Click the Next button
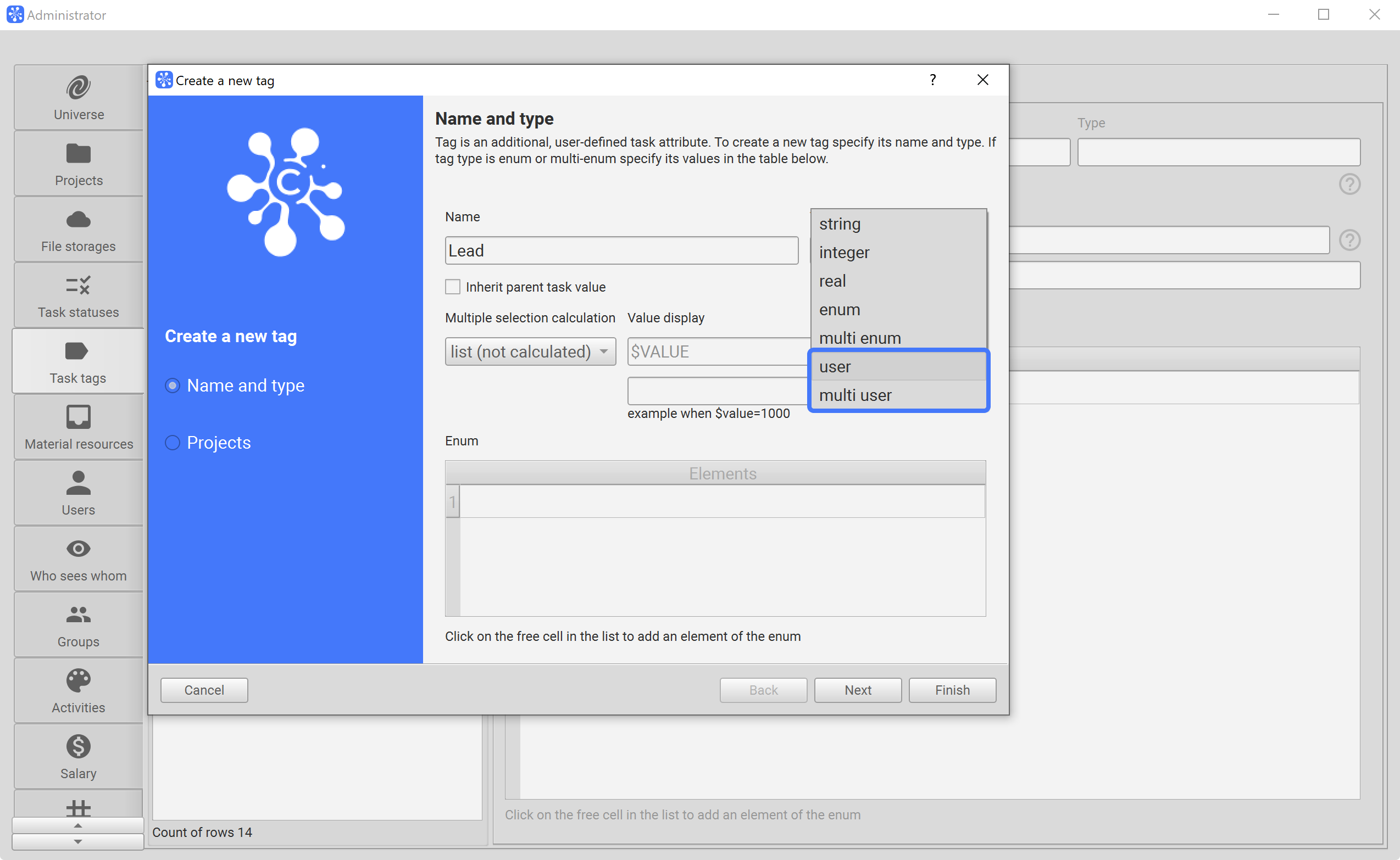This screenshot has height=860, width=1400. click(x=858, y=690)
